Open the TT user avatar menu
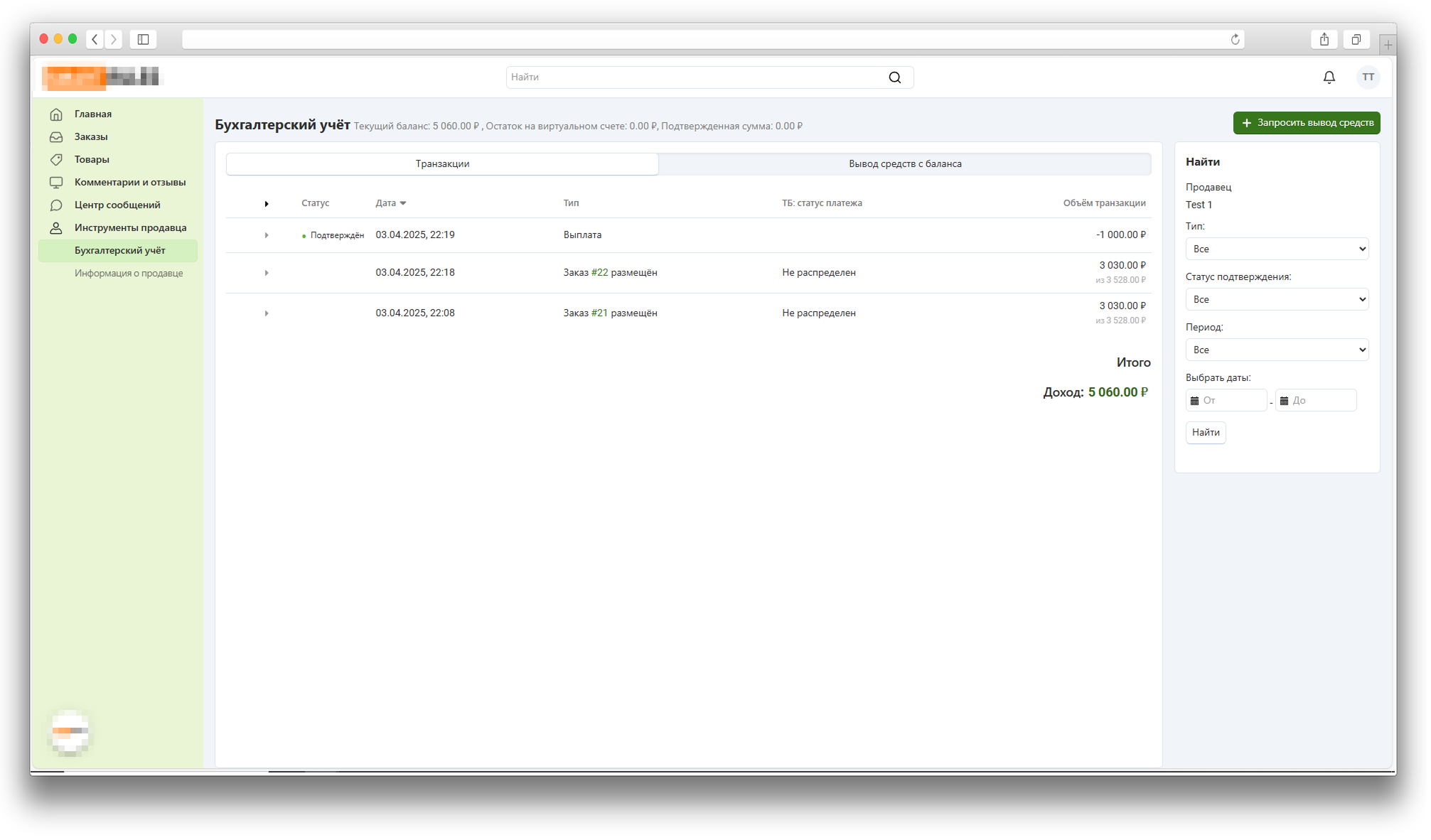The image size is (1431, 840). [x=1368, y=77]
